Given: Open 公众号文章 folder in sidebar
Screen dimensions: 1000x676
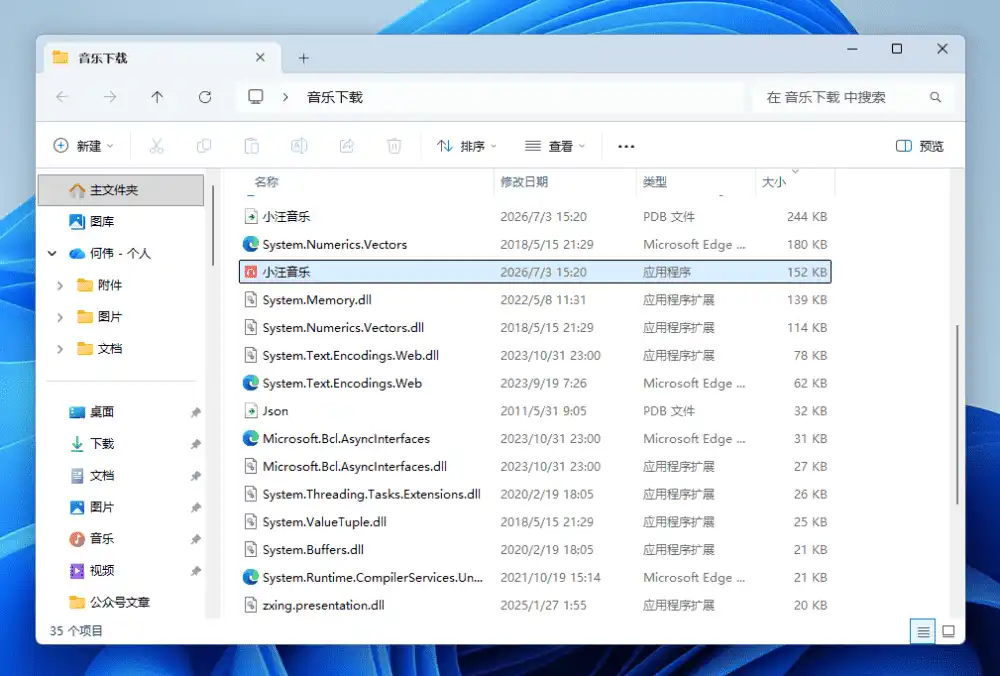Looking at the screenshot, I should (110, 602).
